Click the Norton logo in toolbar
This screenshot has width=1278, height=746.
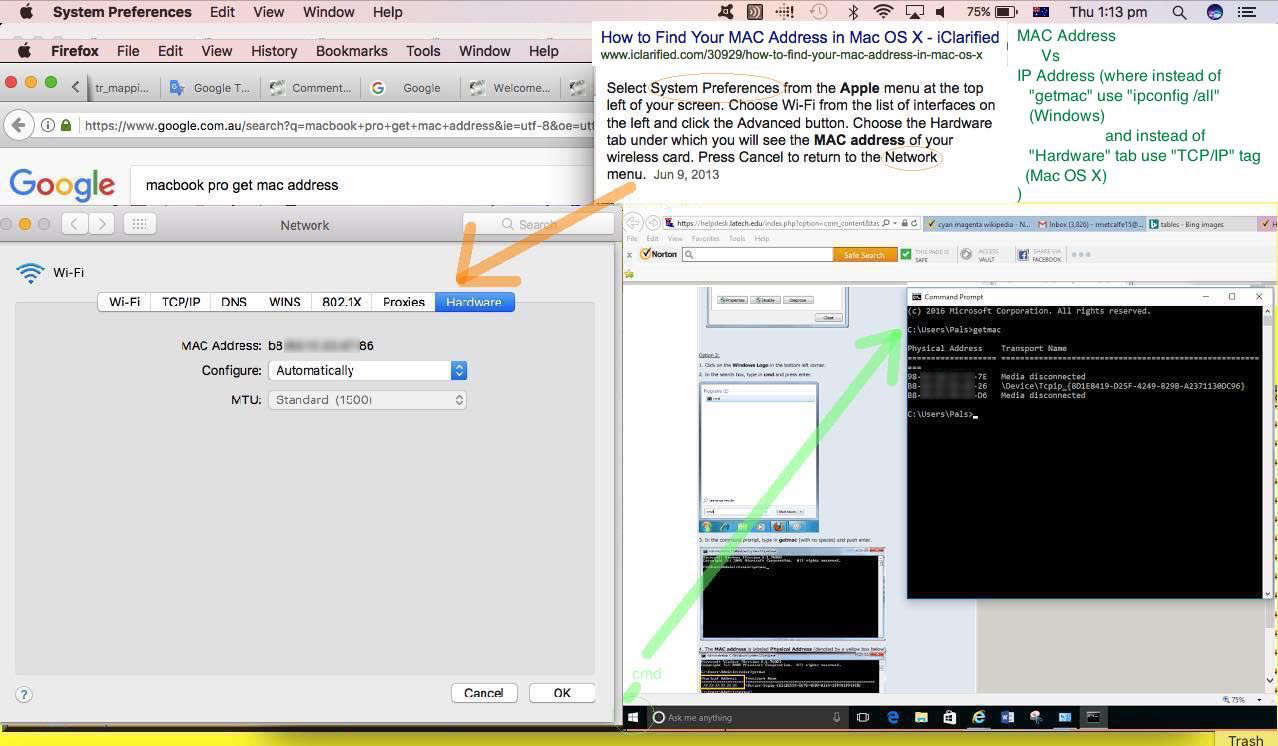(658, 254)
